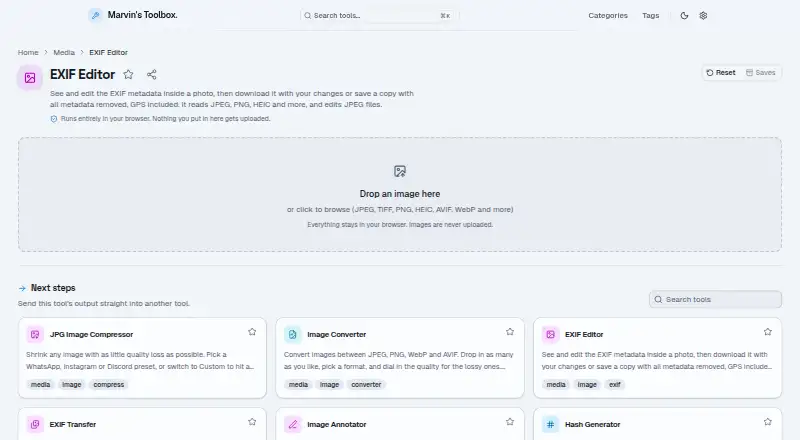Star the Image Converter card

[x=510, y=332]
